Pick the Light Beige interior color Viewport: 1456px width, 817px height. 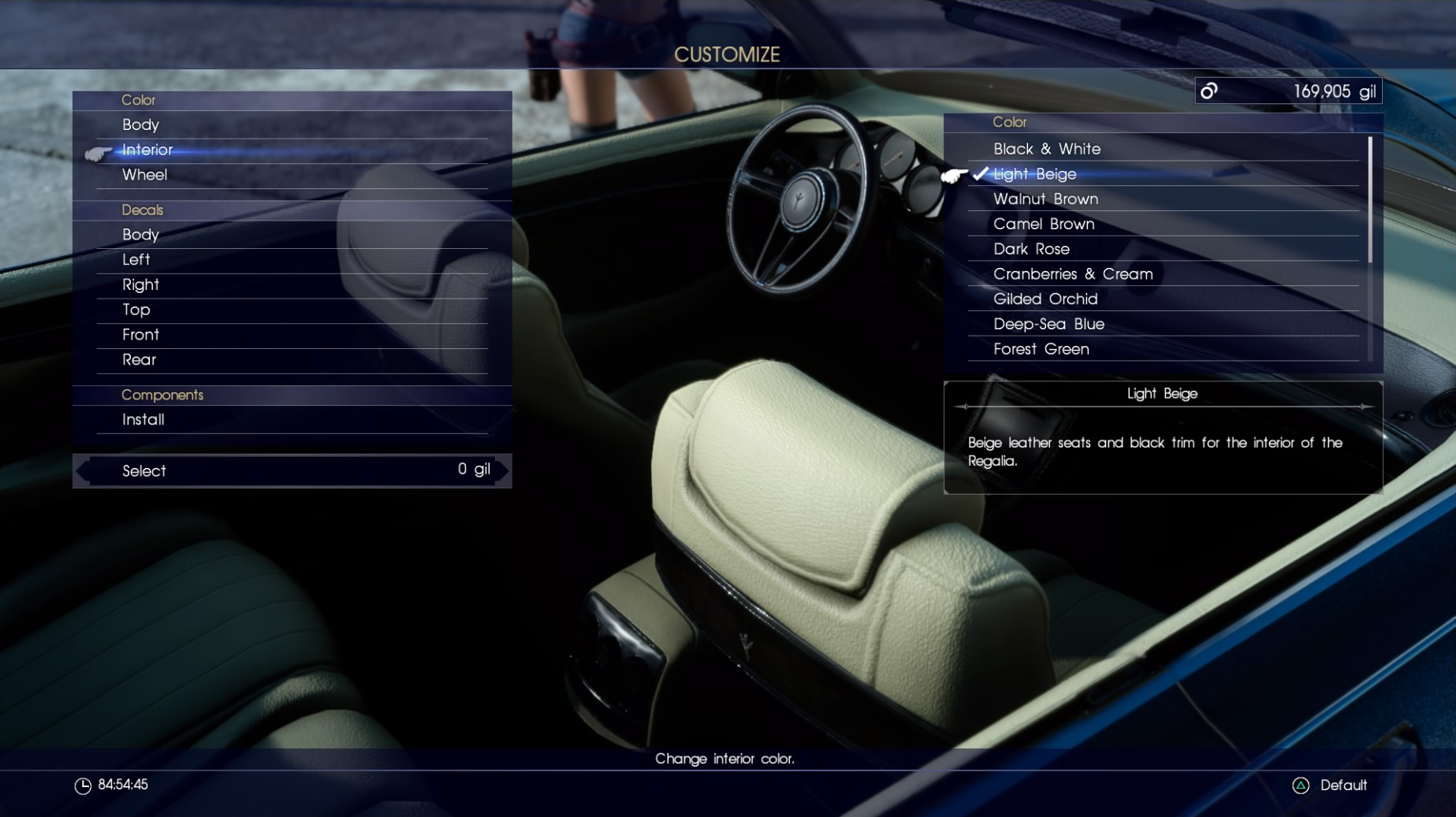tap(1164, 174)
